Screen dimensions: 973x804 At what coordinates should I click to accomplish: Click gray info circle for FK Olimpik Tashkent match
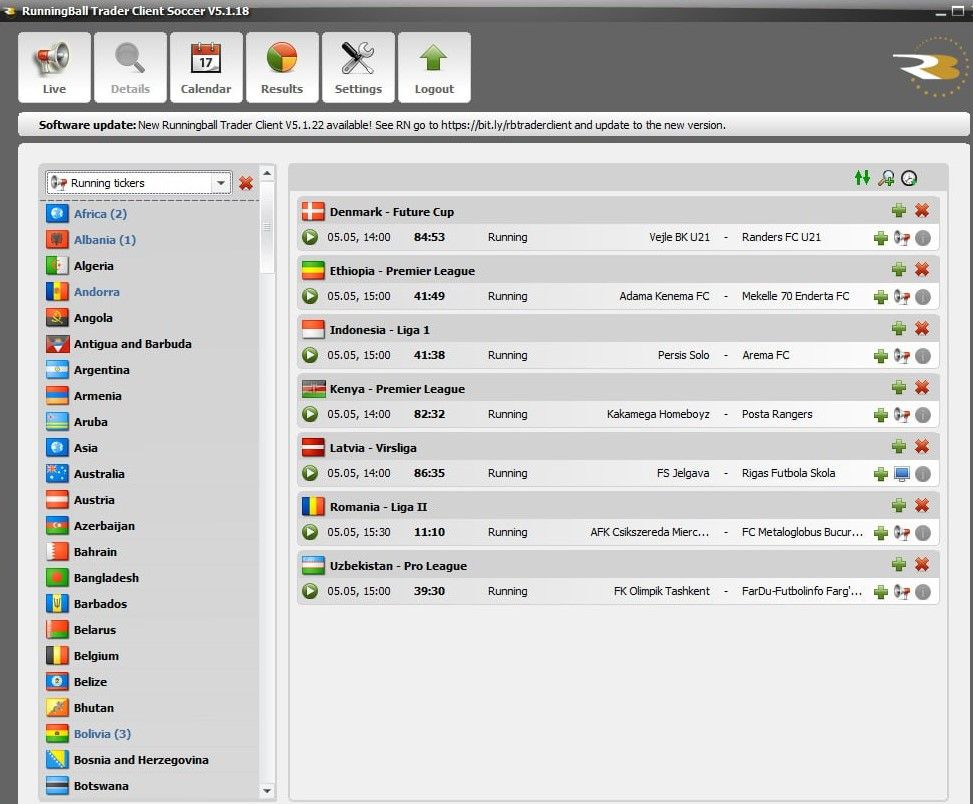pos(923,592)
